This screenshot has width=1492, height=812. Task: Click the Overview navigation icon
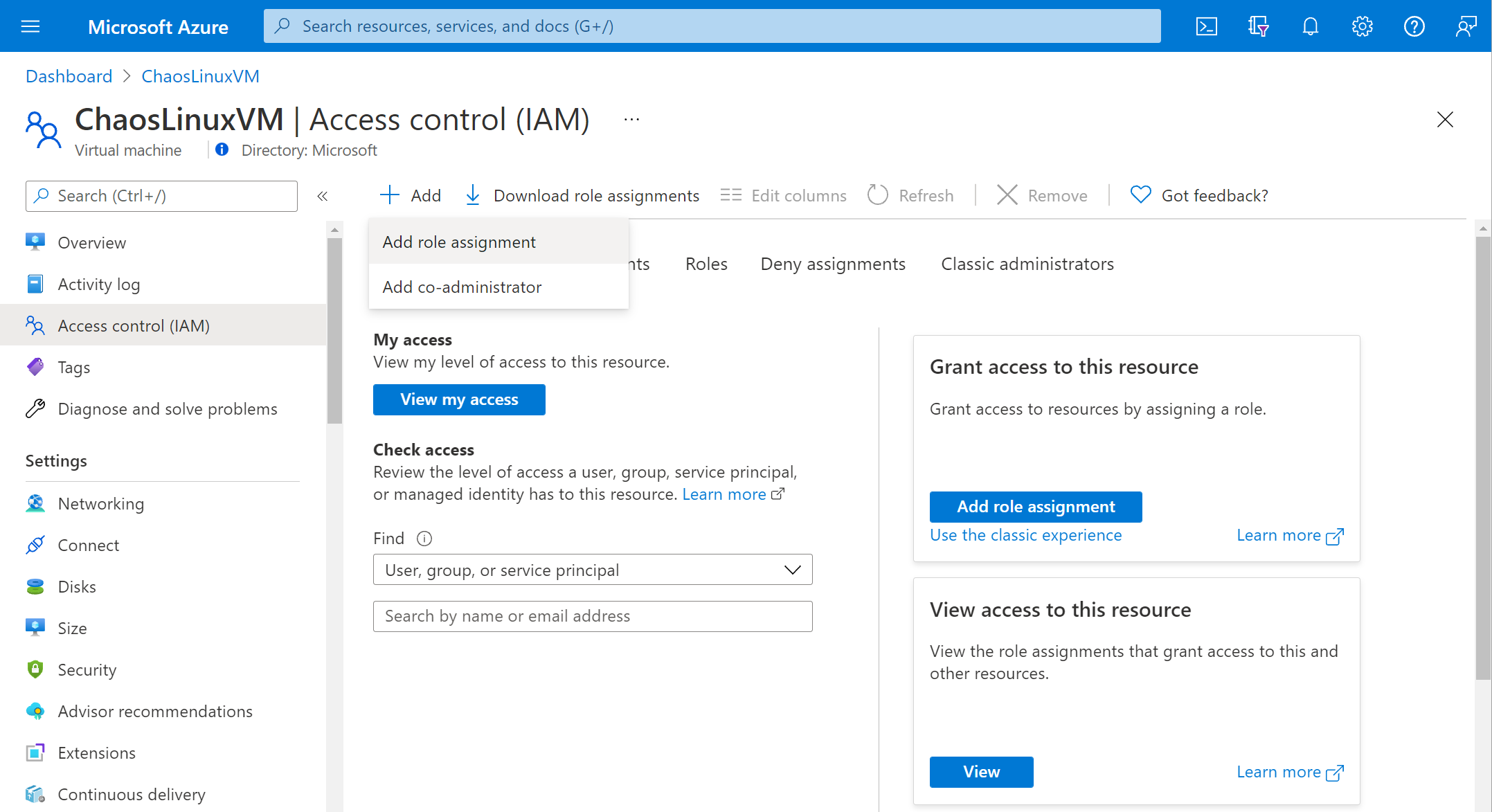coord(36,242)
